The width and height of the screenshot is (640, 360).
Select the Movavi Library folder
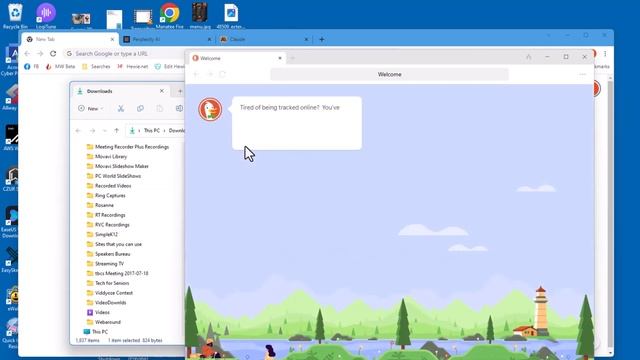click(107, 156)
